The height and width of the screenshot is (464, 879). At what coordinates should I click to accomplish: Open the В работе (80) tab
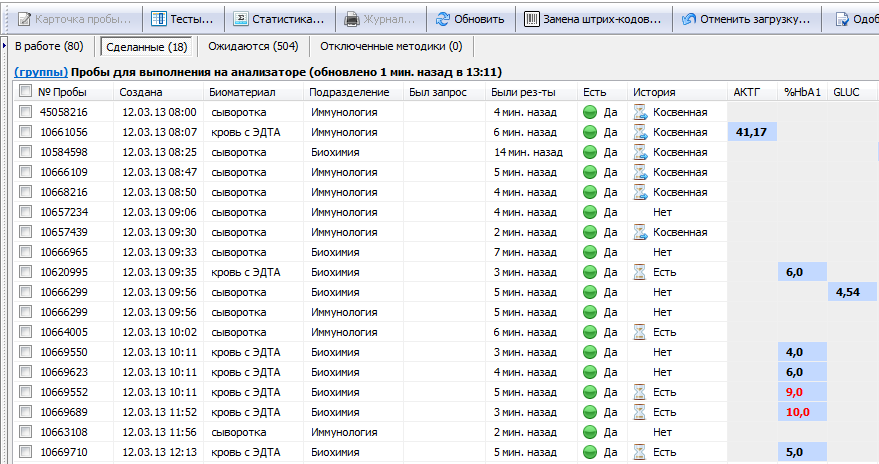coord(50,46)
